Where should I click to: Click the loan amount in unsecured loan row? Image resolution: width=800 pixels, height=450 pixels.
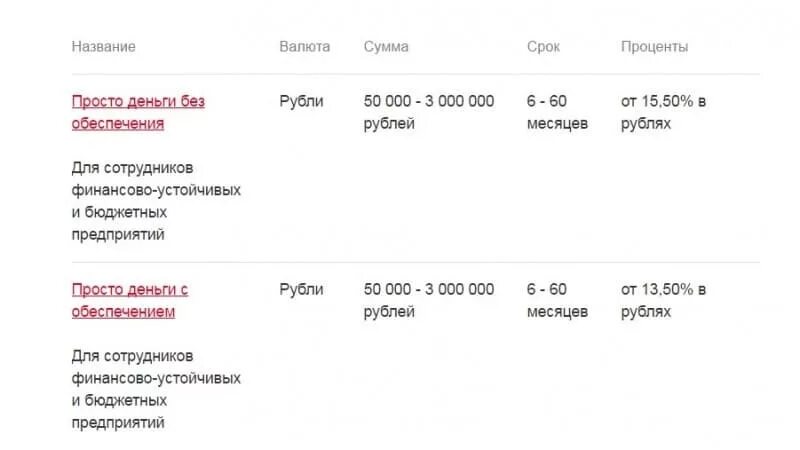click(x=429, y=112)
